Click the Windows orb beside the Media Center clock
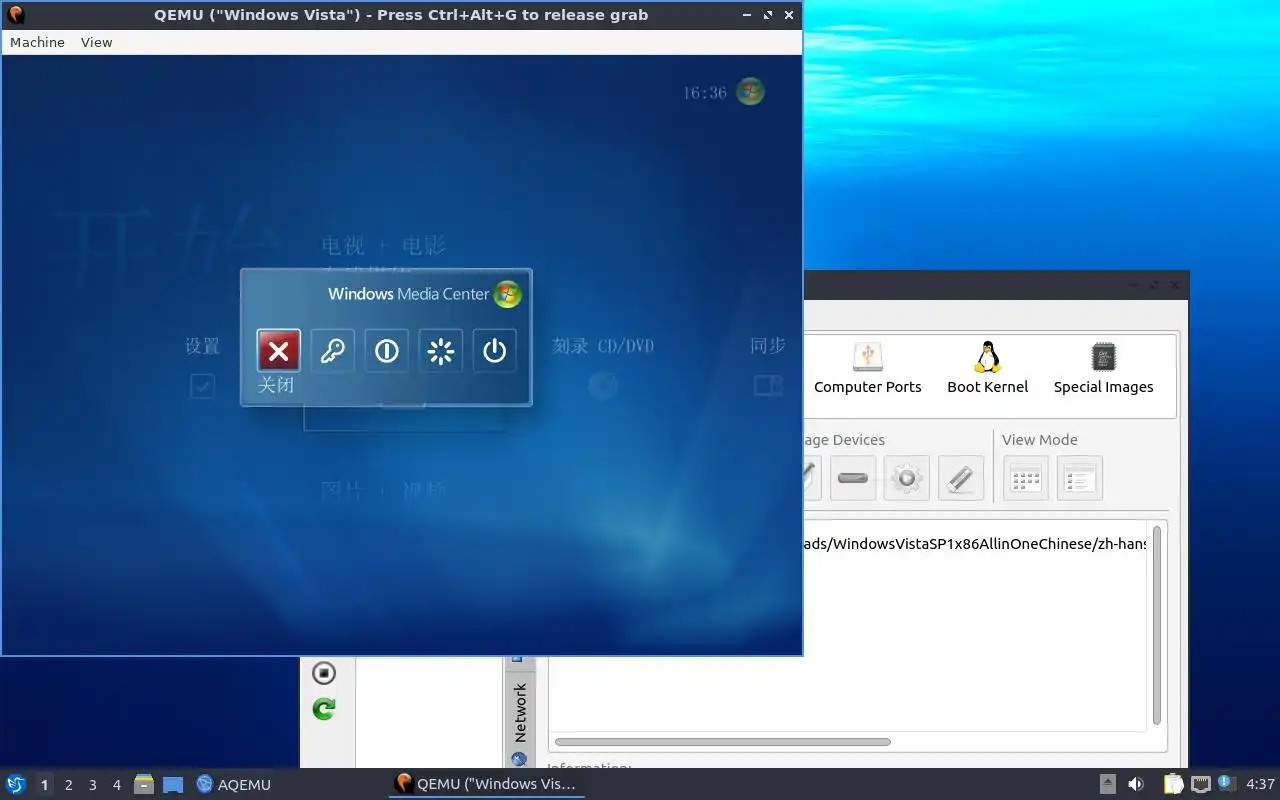1280x800 pixels. (750, 92)
